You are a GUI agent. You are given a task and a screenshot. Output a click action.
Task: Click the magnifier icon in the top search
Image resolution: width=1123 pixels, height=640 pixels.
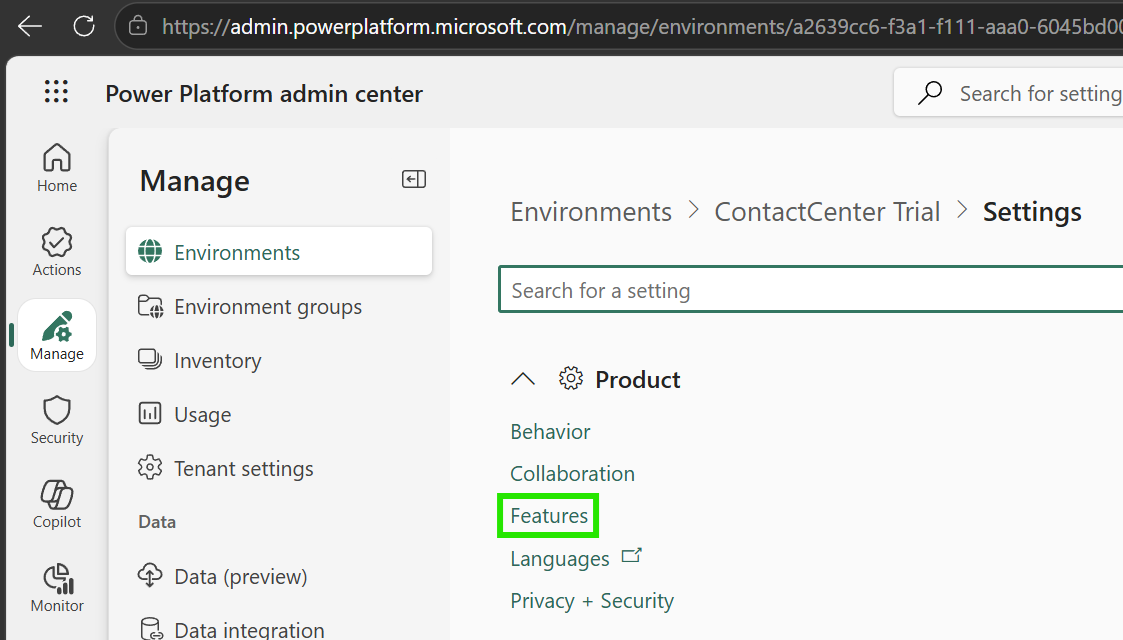click(x=930, y=92)
